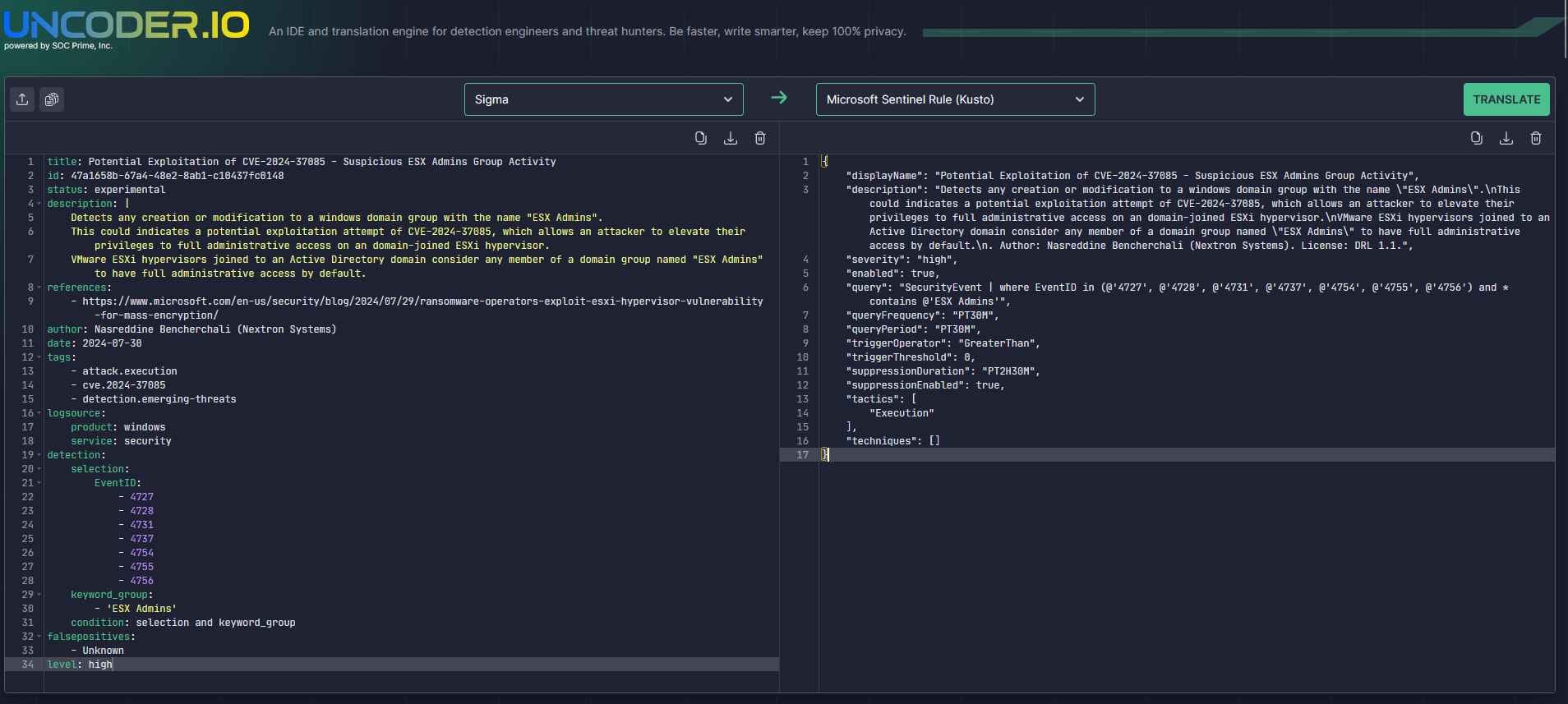Click the detection.emerging-threats tag
This screenshot has height=704, width=1568.
[x=159, y=399]
